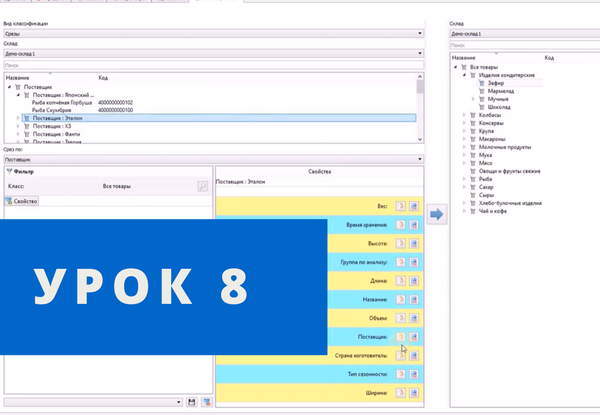Click the left panel Поиск search field
Image resolution: width=600 pixels, height=415 pixels.
(214, 65)
